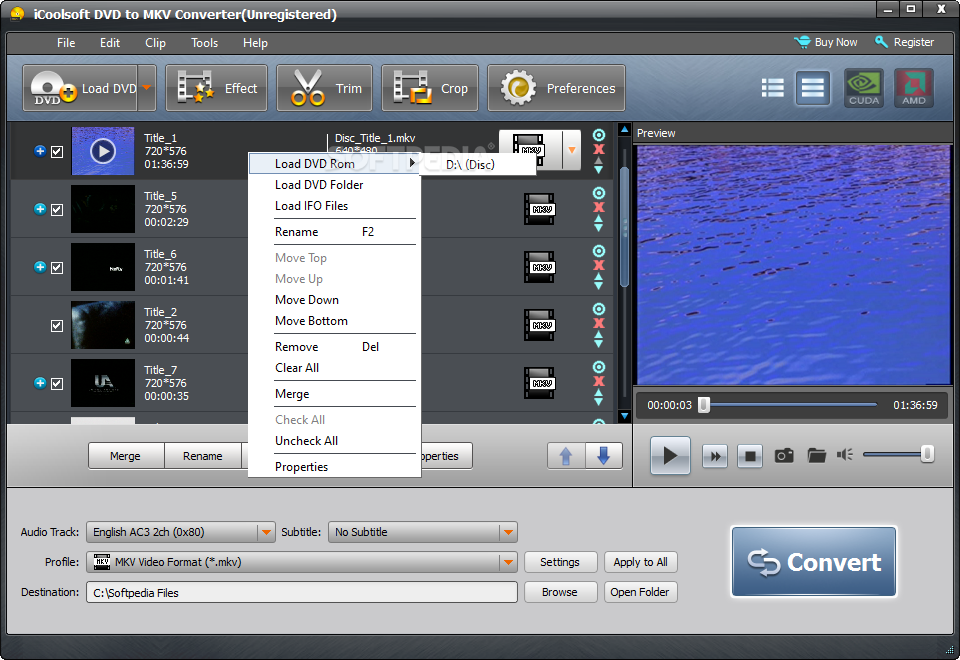Click Title_5 MKV format icon
This screenshot has width=960, height=660.
click(x=539, y=209)
